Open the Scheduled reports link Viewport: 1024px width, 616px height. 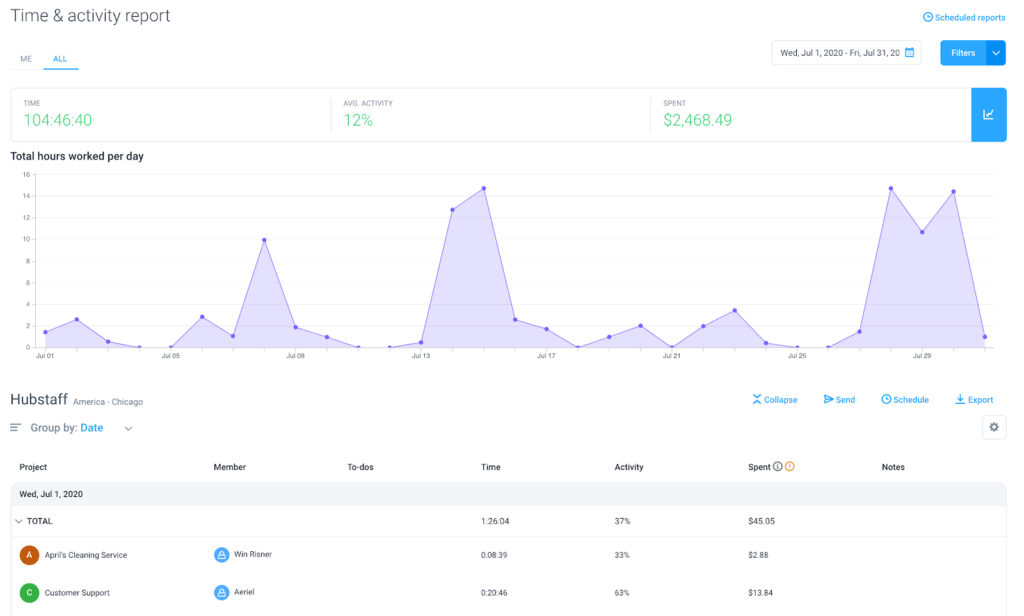click(x=963, y=17)
